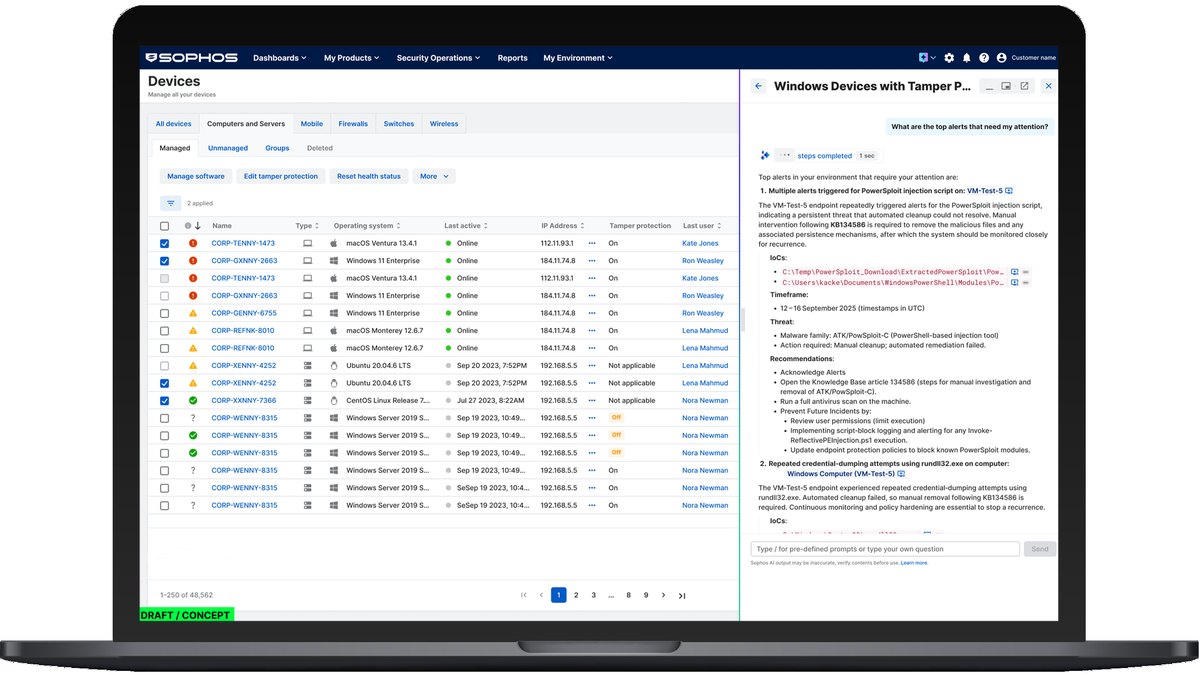Go back using the AI panel arrow
The image size is (1200, 675).
(x=758, y=86)
